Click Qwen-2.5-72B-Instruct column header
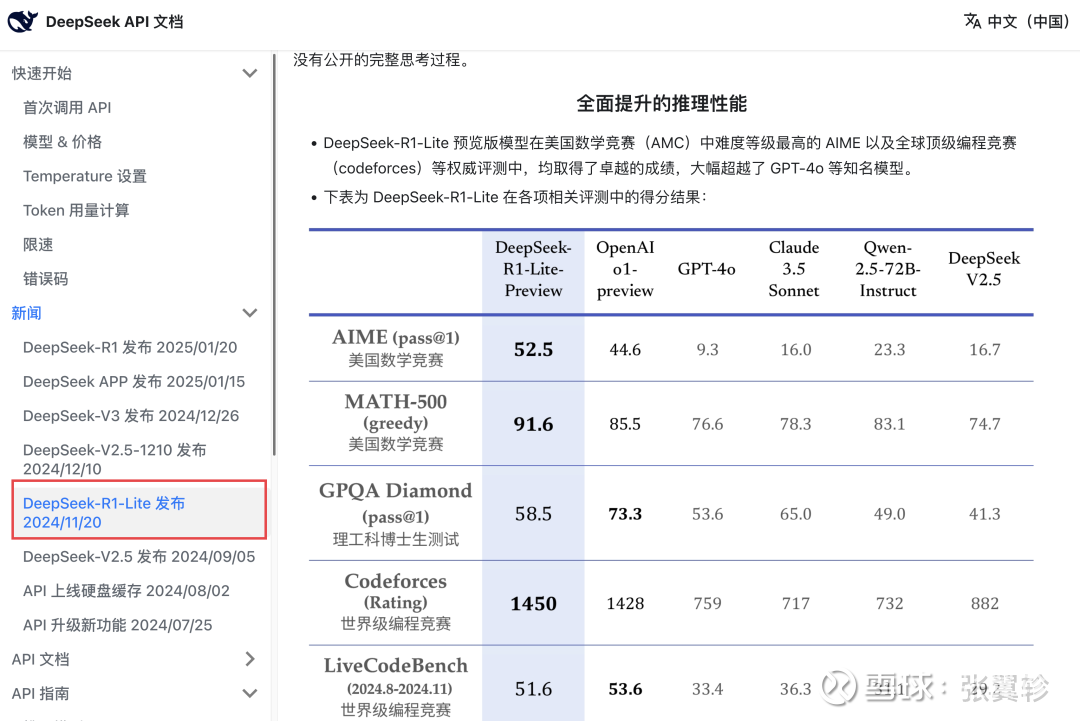The image size is (1080, 721). pyautogui.click(x=888, y=269)
